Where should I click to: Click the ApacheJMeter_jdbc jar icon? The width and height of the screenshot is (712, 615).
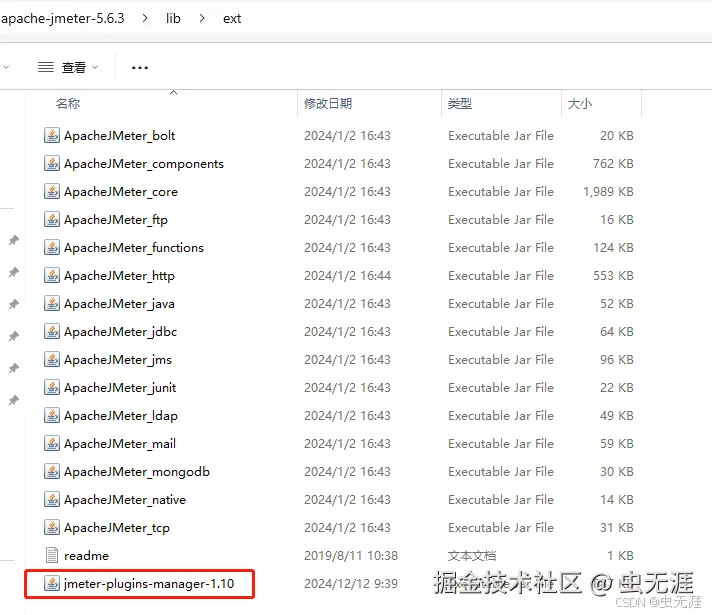52,332
